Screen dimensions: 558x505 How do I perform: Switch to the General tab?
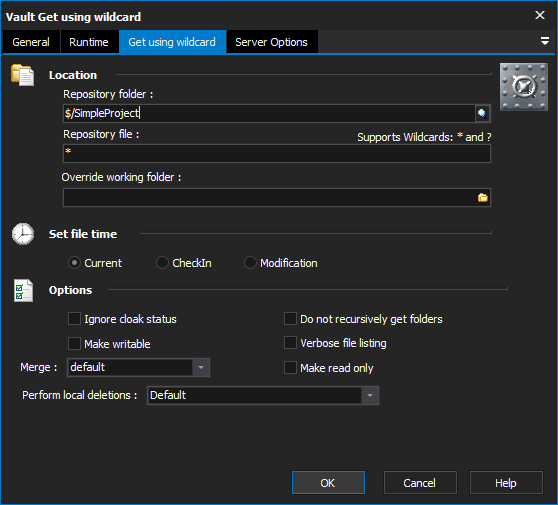tap(31, 42)
